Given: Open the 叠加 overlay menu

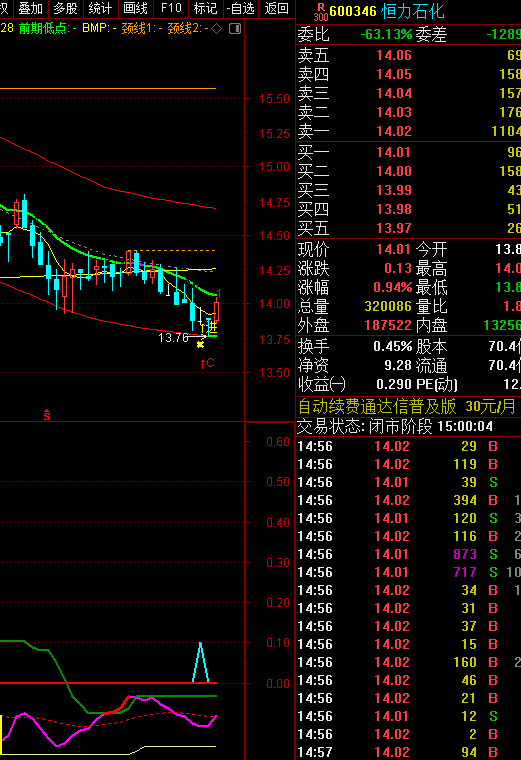Looking at the screenshot, I should pyautogui.click(x=30, y=9).
